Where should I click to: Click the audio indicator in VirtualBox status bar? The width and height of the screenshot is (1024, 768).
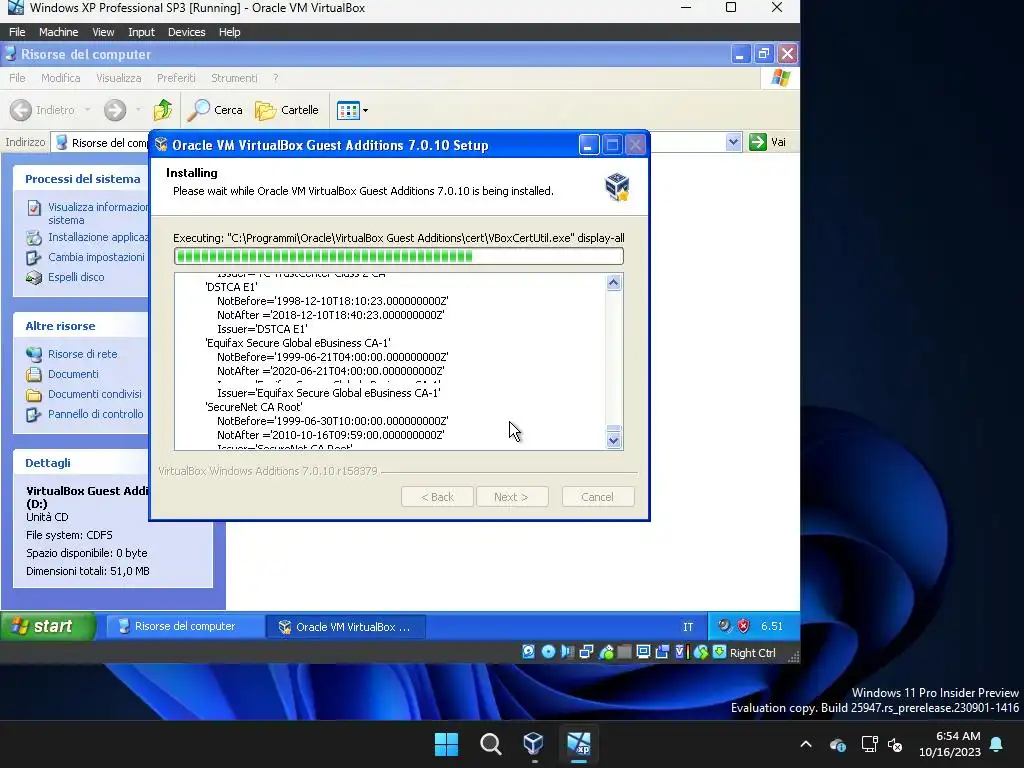[567, 652]
